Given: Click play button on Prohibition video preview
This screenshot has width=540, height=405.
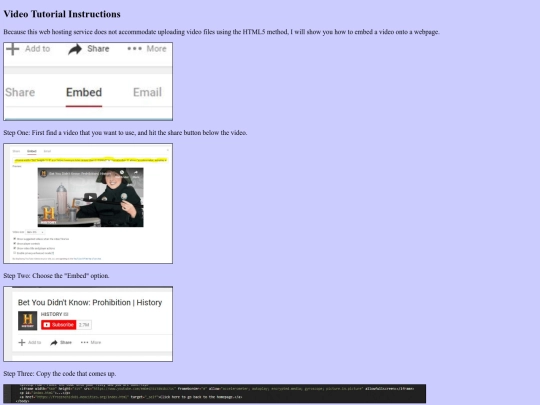Looking at the screenshot, I should coord(90,197).
